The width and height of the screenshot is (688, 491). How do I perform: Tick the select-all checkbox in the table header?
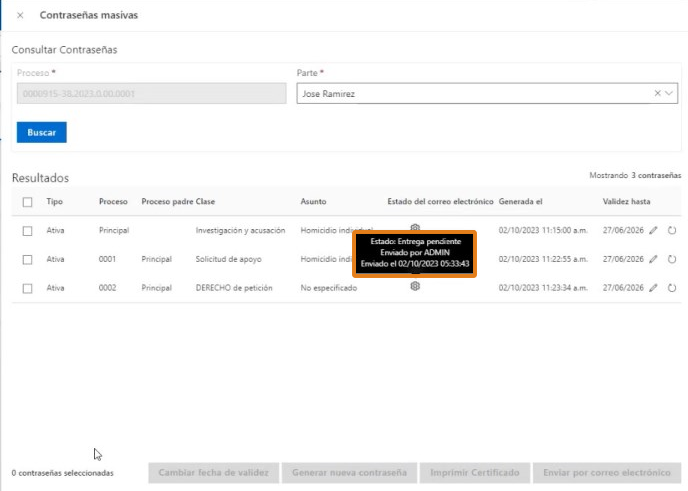click(x=28, y=202)
